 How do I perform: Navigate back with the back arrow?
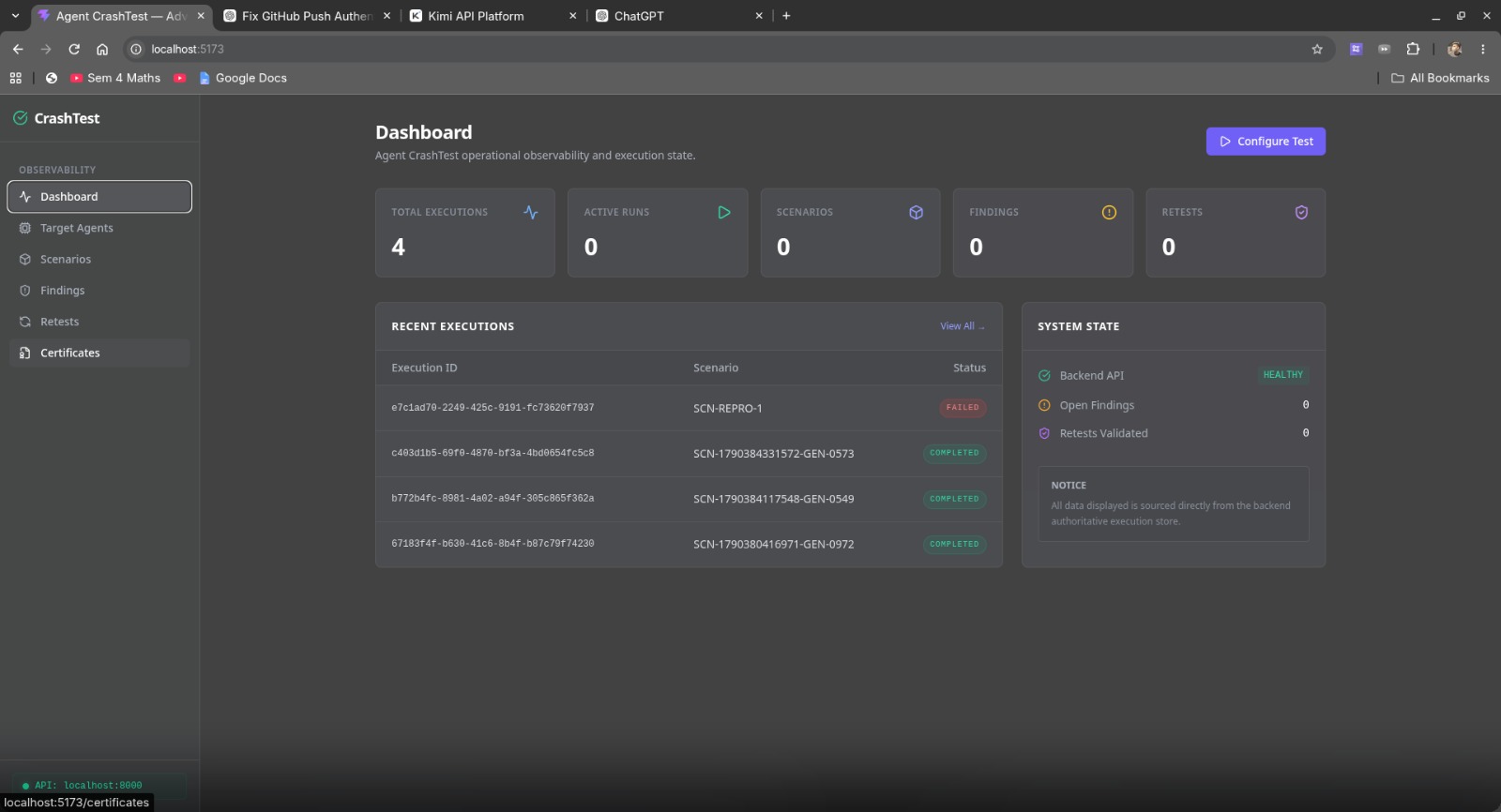pyautogui.click(x=18, y=49)
